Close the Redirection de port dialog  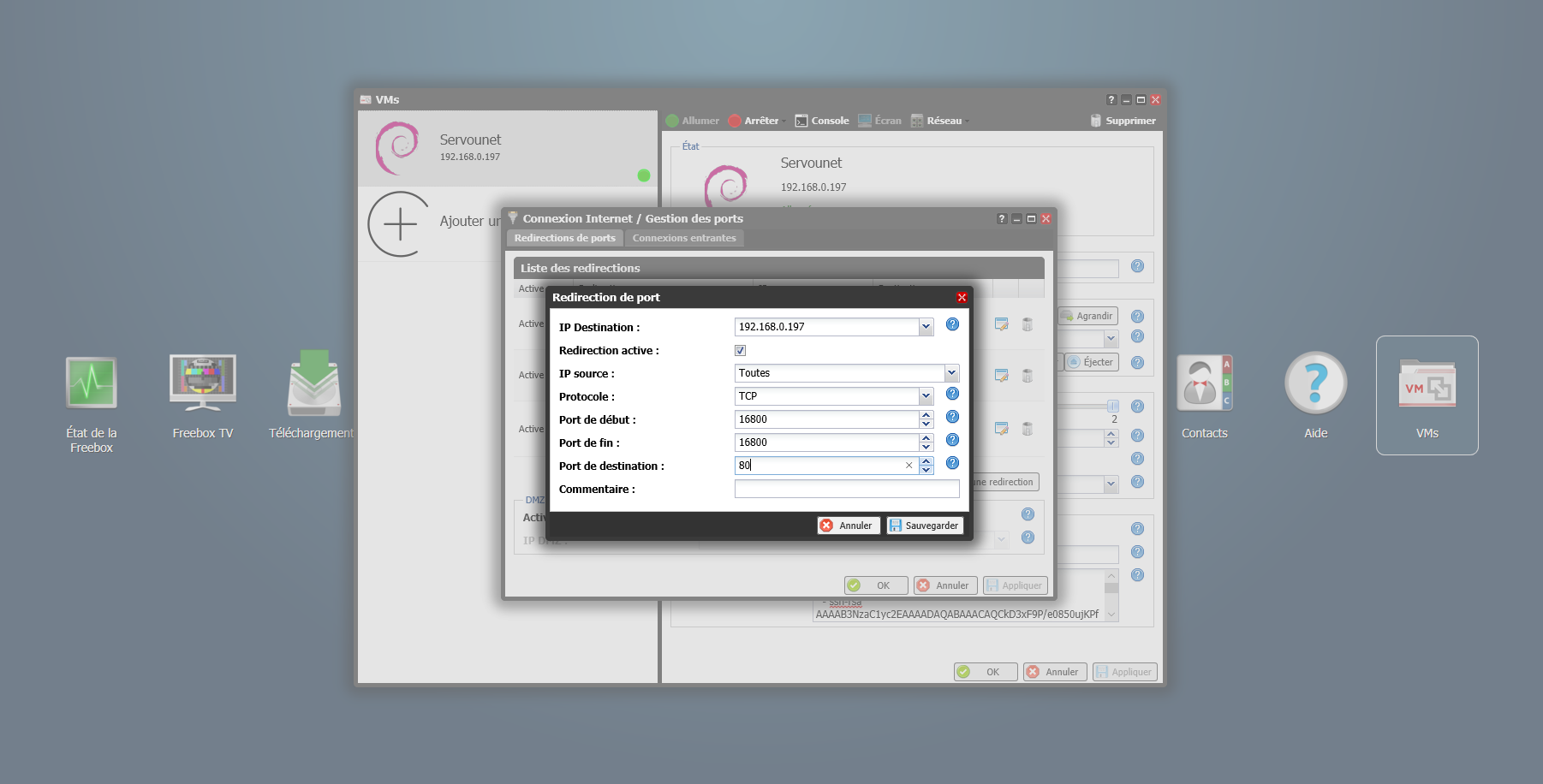point(962,297)
